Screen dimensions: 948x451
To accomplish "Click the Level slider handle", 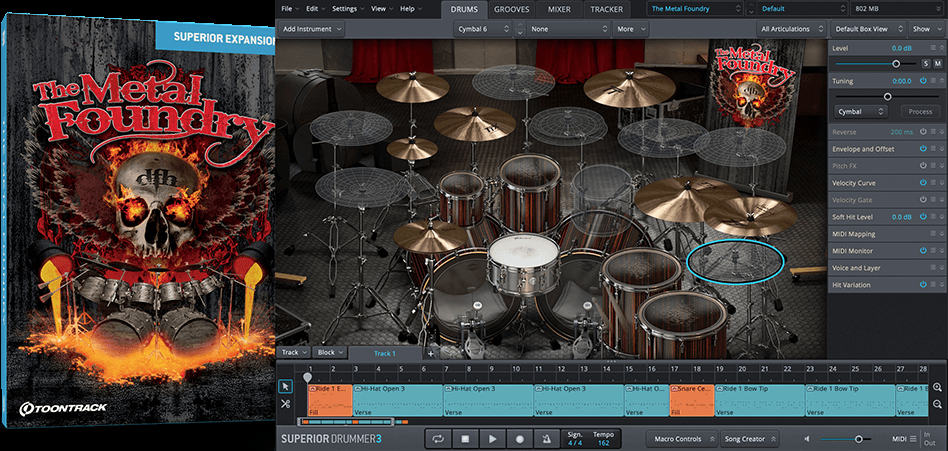I will click(896, 63).
